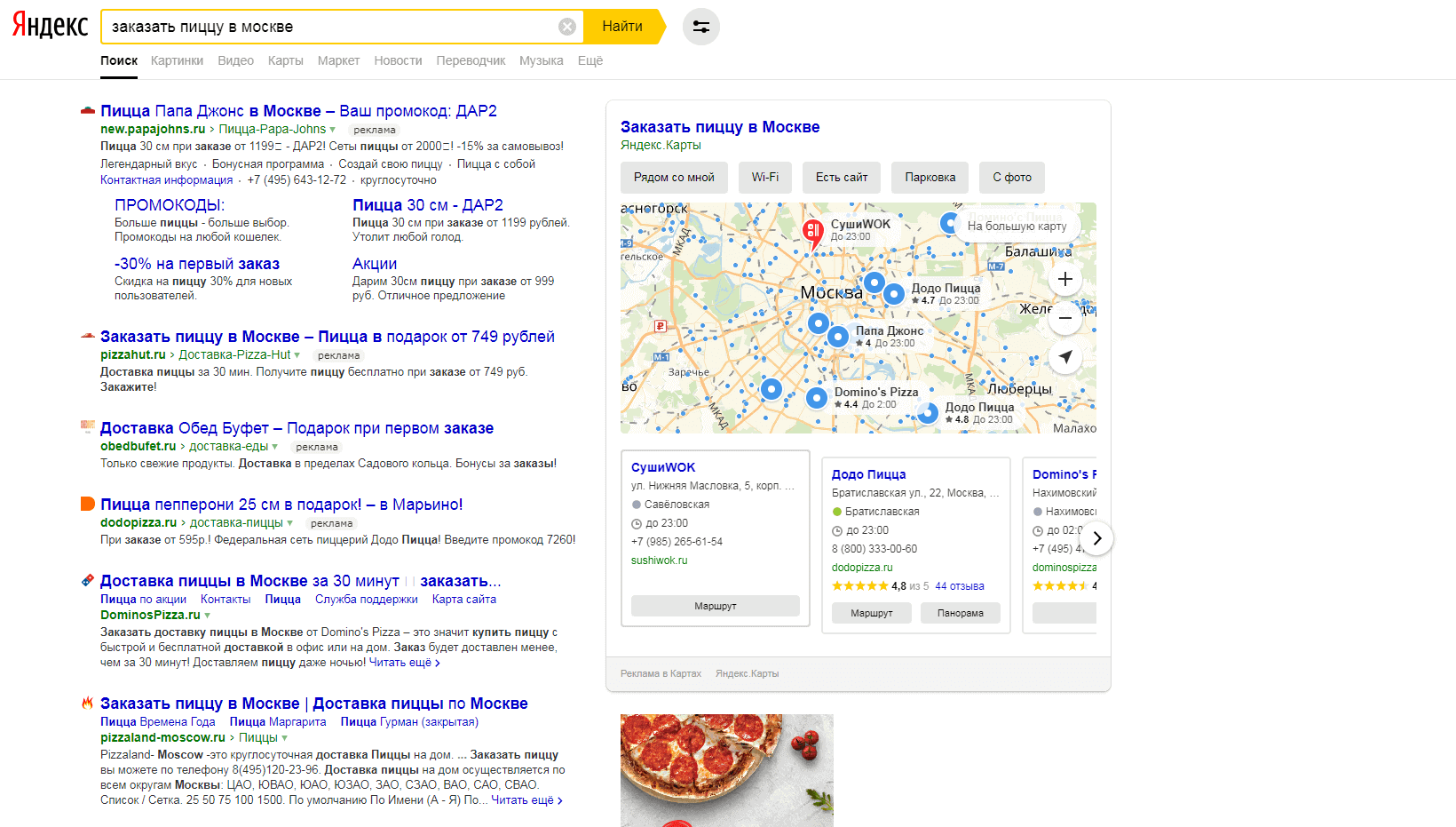The height and width of the screenshot is (827, 1456).
Task: Locate me with the map arrow icon
Action: (1065, 357)
